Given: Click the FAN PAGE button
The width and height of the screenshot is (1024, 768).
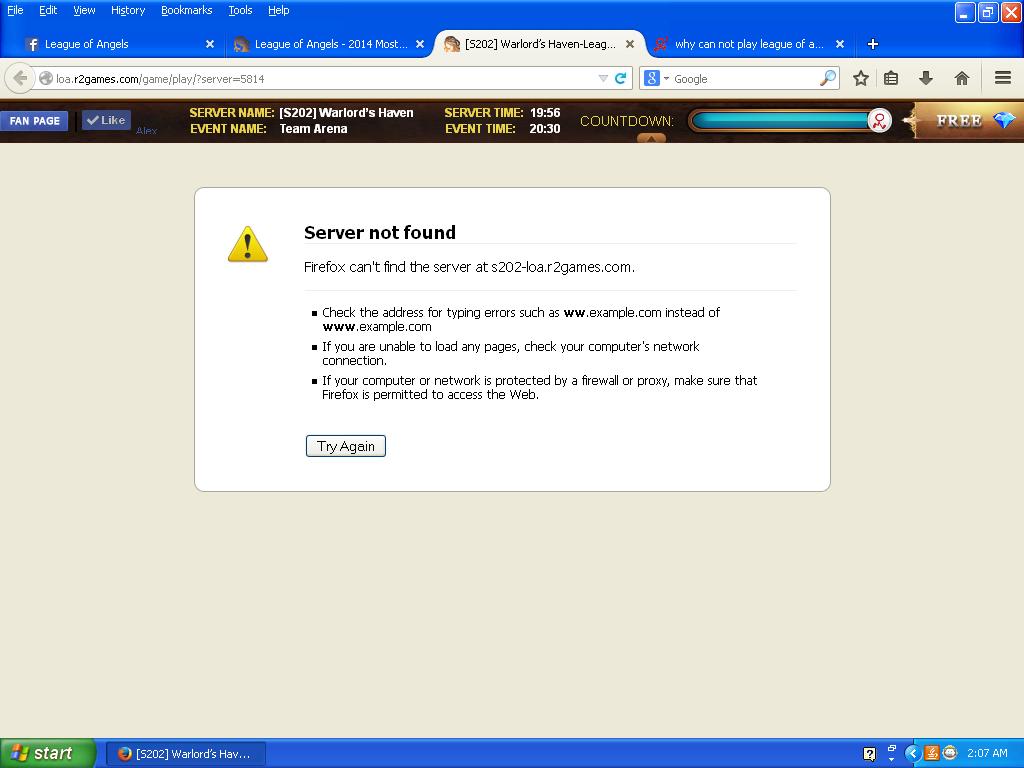Looking at the screenshot, I should coord(35,121).
